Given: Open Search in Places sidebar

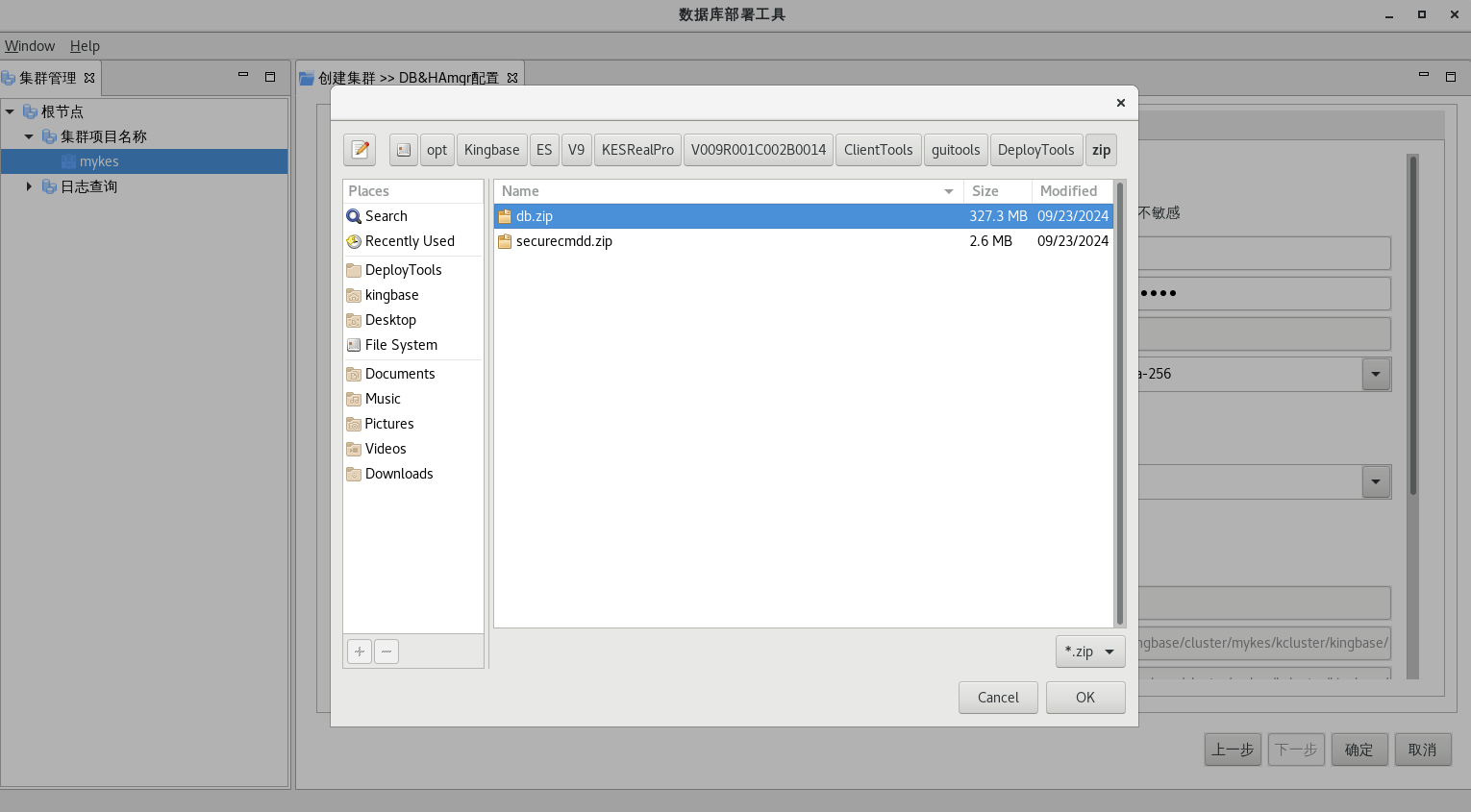Looking at the screenshot, I should click(x=386, y=216).
